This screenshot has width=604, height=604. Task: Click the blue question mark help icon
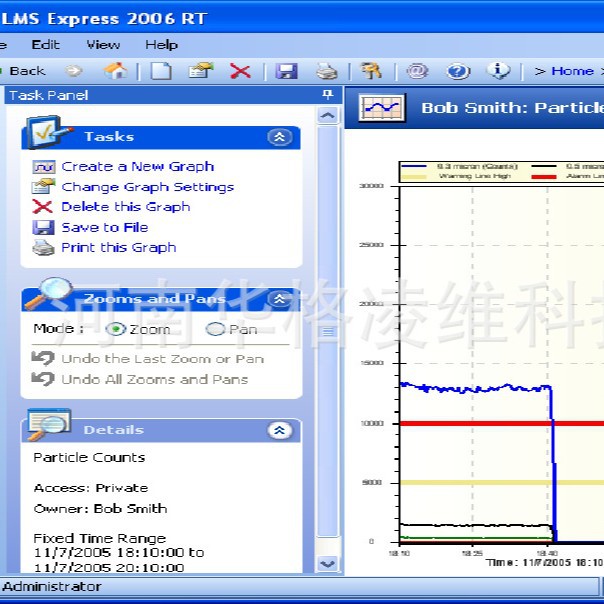click(458, 71)
